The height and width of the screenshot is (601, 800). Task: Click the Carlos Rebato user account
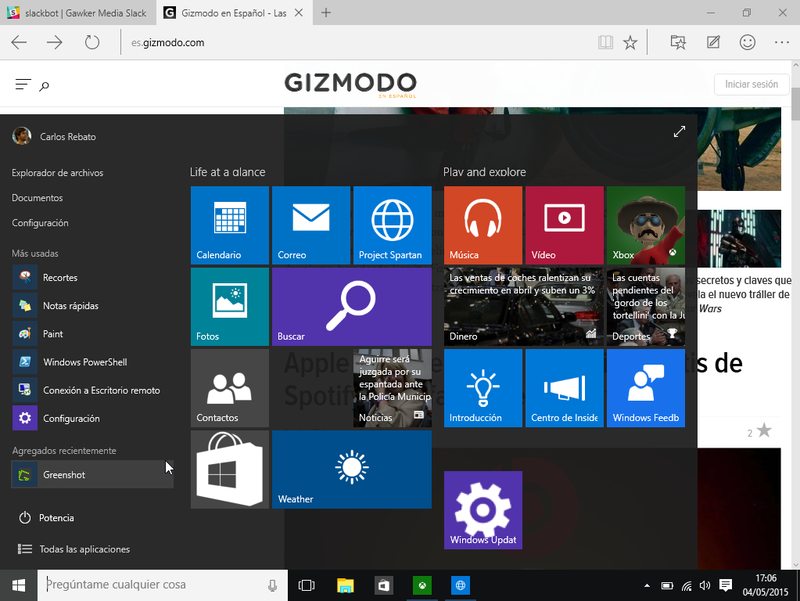(x=54, y=136)
